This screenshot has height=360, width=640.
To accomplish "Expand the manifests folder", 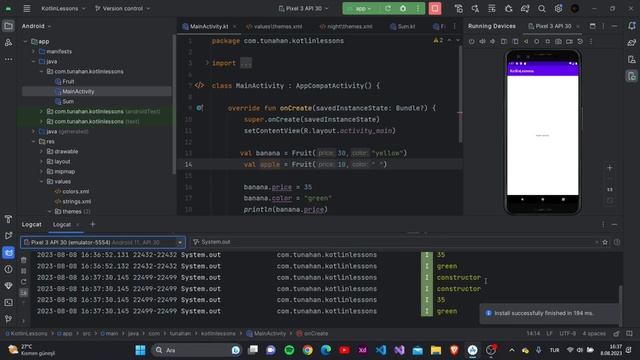I will 33,51.
